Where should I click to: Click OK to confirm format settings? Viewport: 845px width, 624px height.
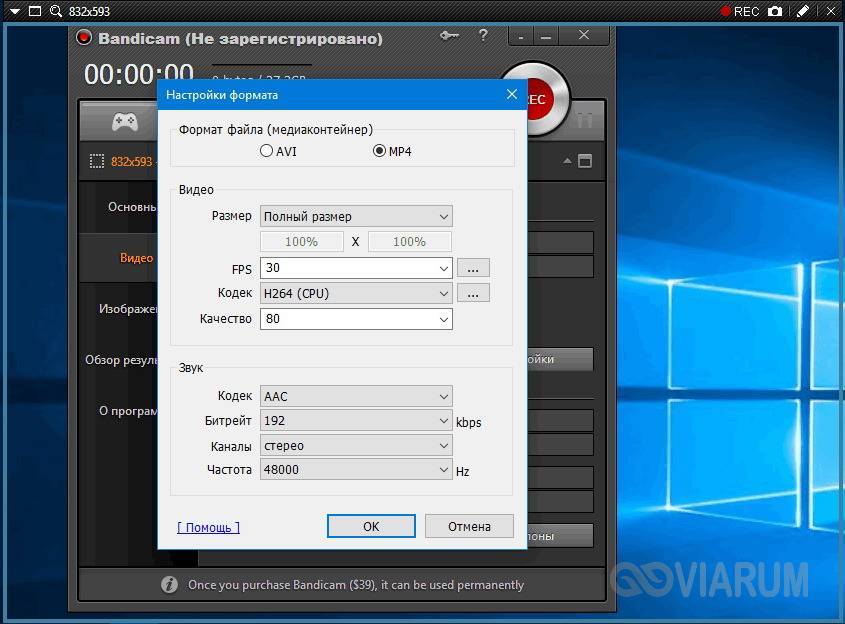(371, 526)
